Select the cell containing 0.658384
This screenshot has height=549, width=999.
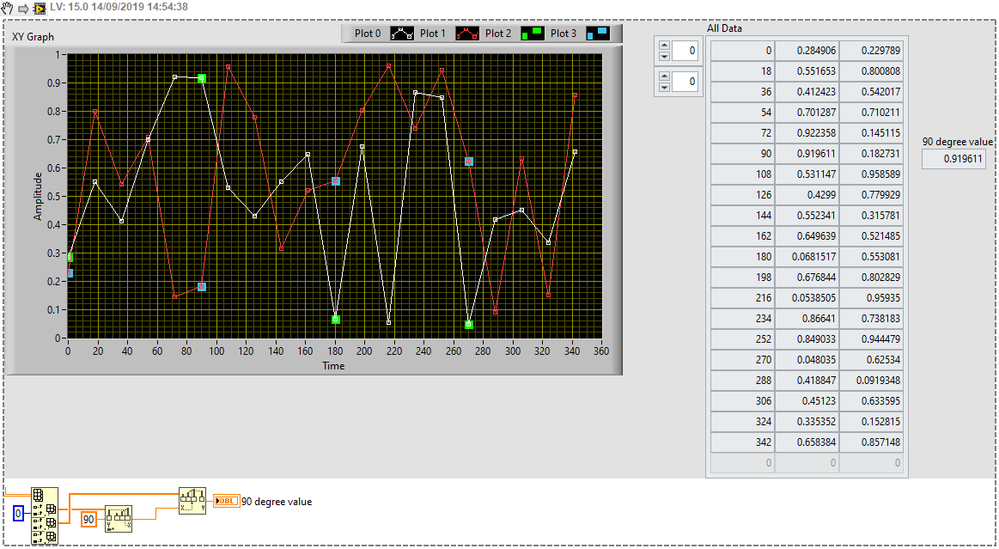pyautogui.click(x=807, y=442)
